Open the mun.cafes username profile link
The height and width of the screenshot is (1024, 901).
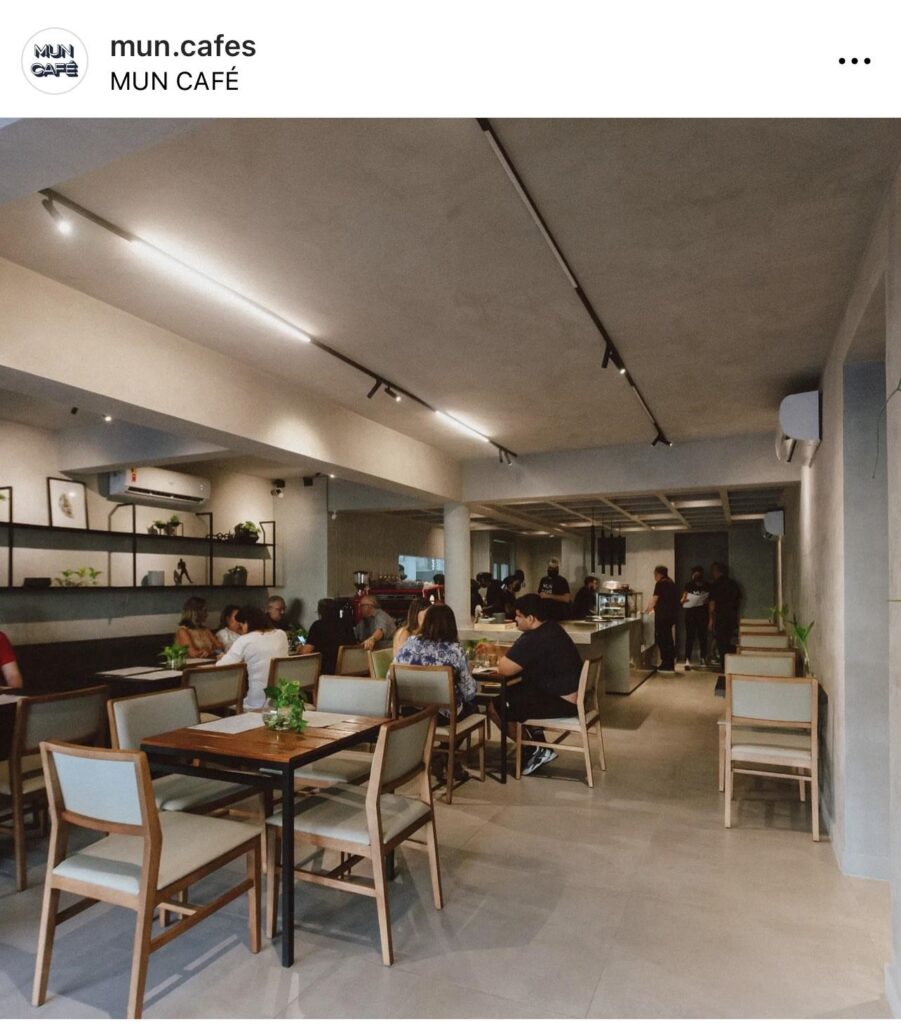click(x=183, y=46)
